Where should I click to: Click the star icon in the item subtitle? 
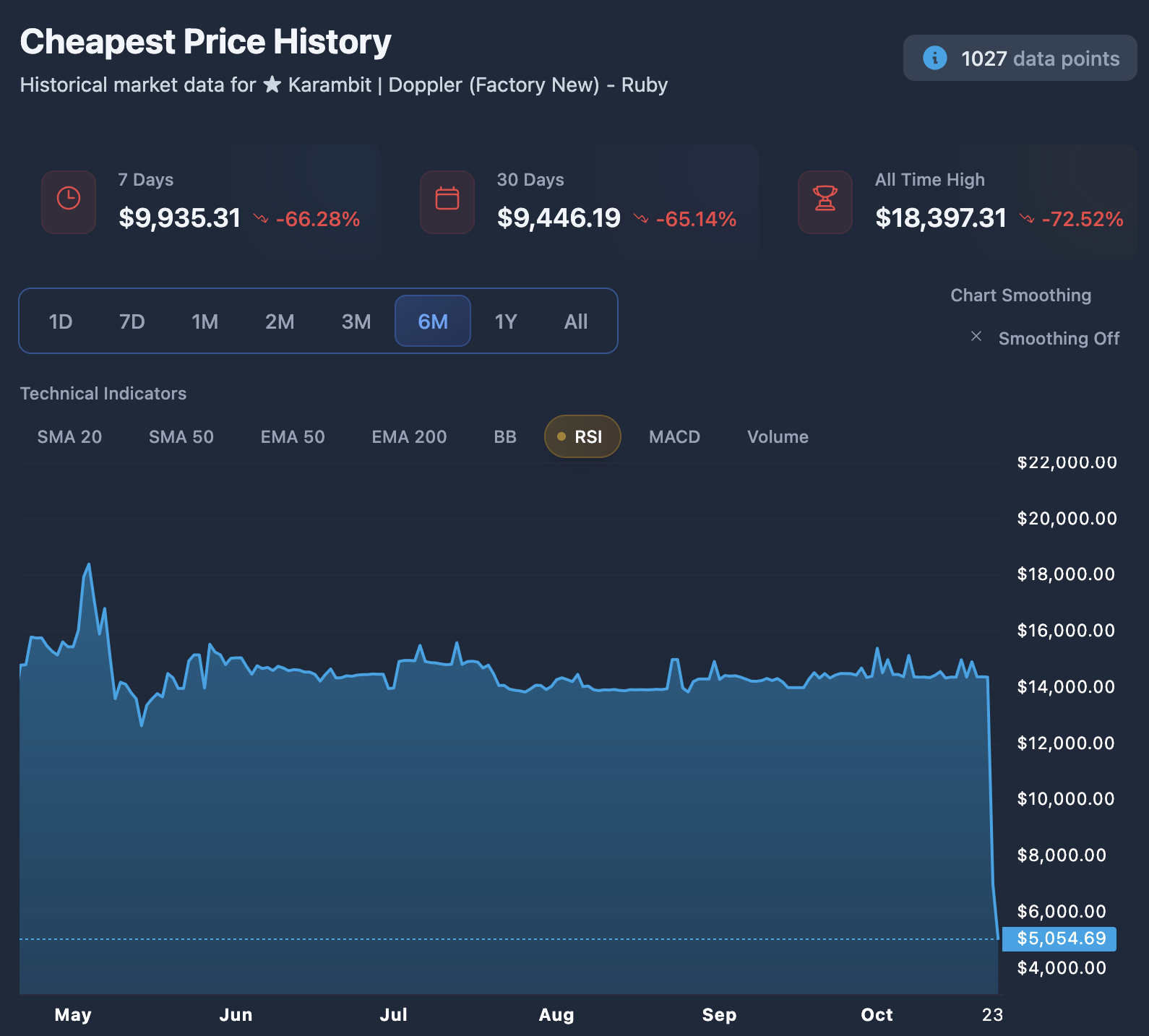point(272,85)
